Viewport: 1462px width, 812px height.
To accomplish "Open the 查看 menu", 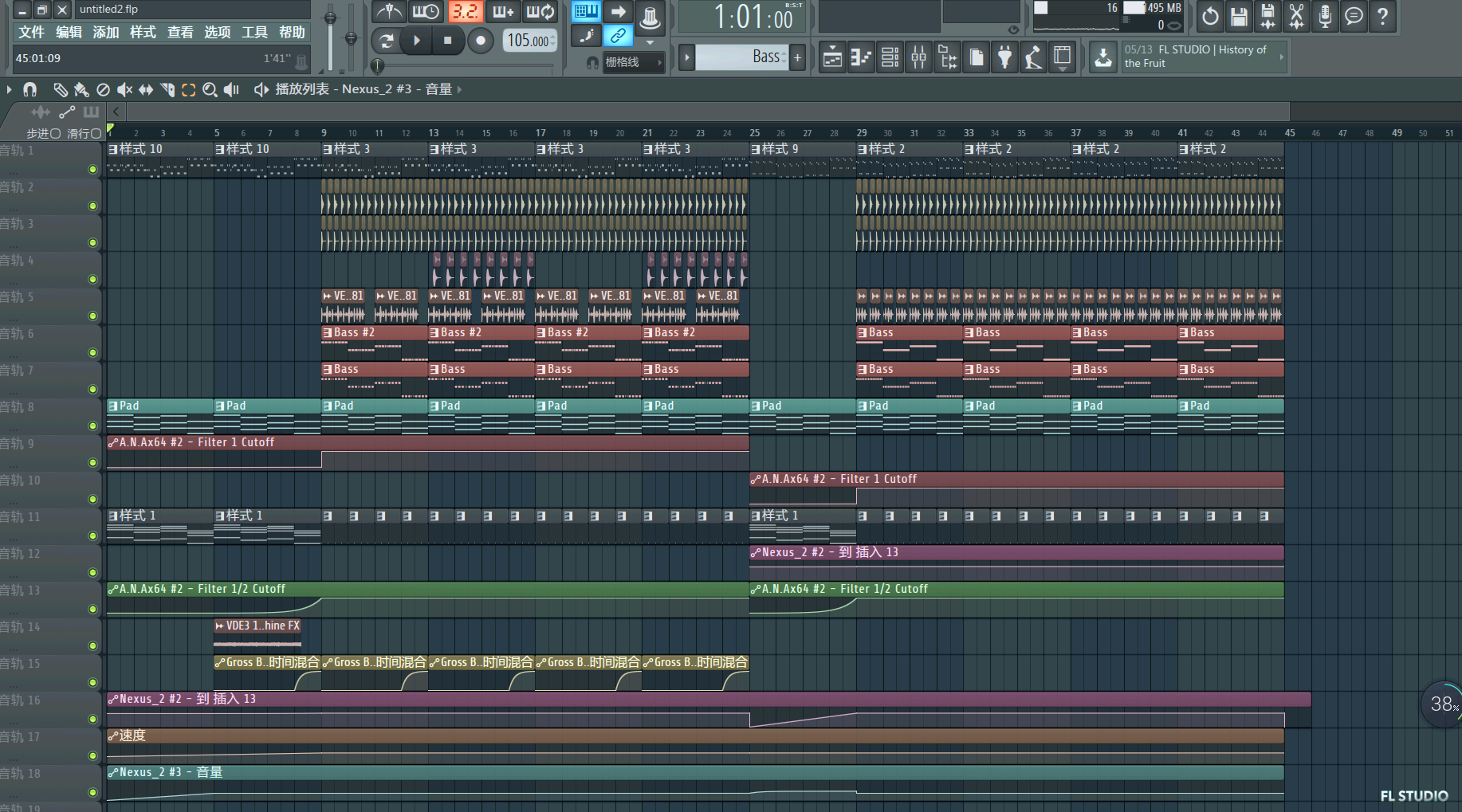I will click(180, 32).
